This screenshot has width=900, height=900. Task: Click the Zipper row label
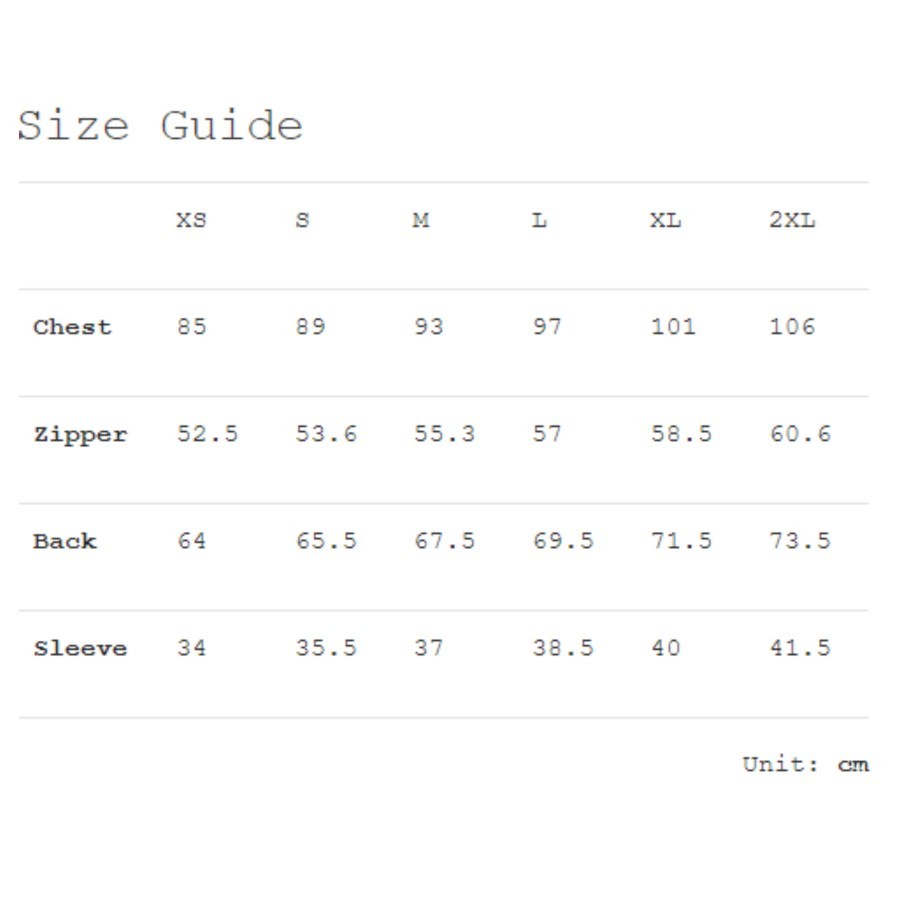(80, 435)
